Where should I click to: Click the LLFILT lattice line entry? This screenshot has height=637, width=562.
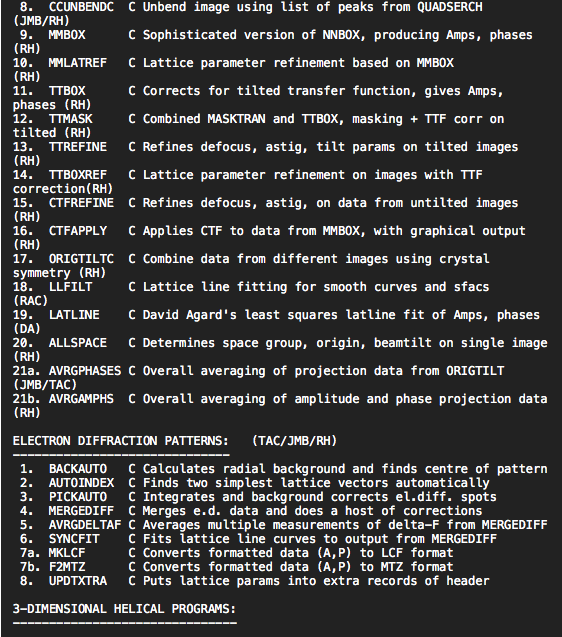[71, 287]
